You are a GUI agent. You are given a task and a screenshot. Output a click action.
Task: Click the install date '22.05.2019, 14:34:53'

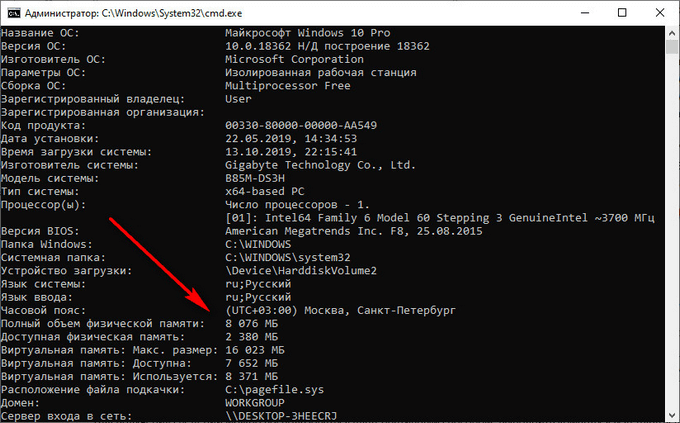point(291,139)
